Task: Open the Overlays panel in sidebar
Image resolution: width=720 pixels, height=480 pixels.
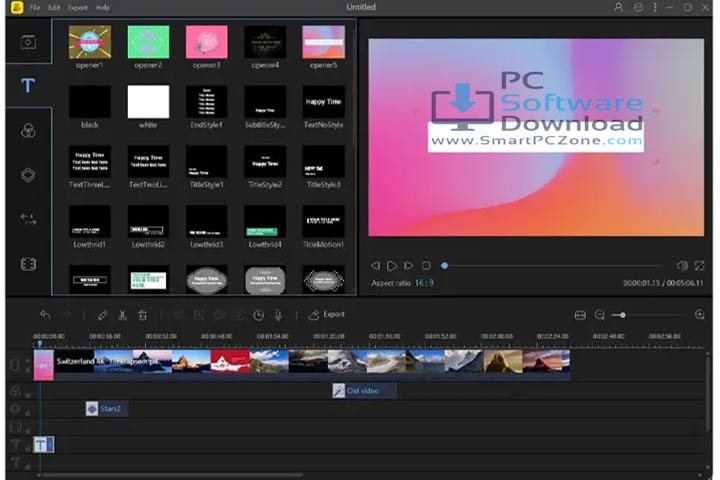Action: coord(28,175)
